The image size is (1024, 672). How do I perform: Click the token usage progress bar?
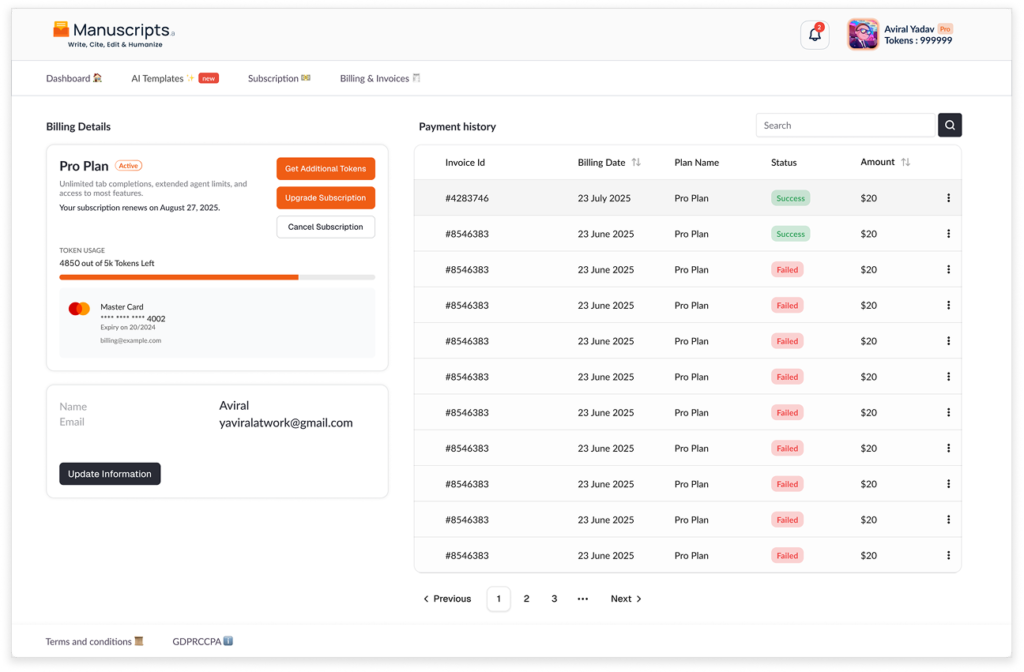pos(217,277)
